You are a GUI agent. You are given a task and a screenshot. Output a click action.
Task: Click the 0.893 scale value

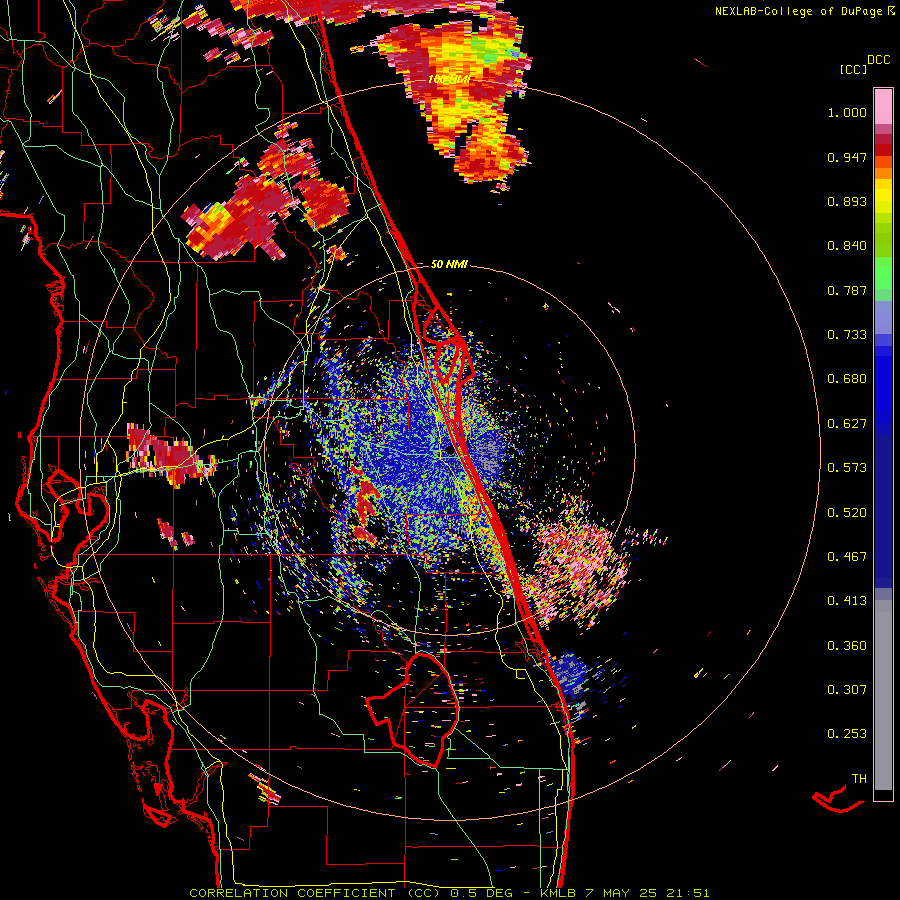(847, 201)
